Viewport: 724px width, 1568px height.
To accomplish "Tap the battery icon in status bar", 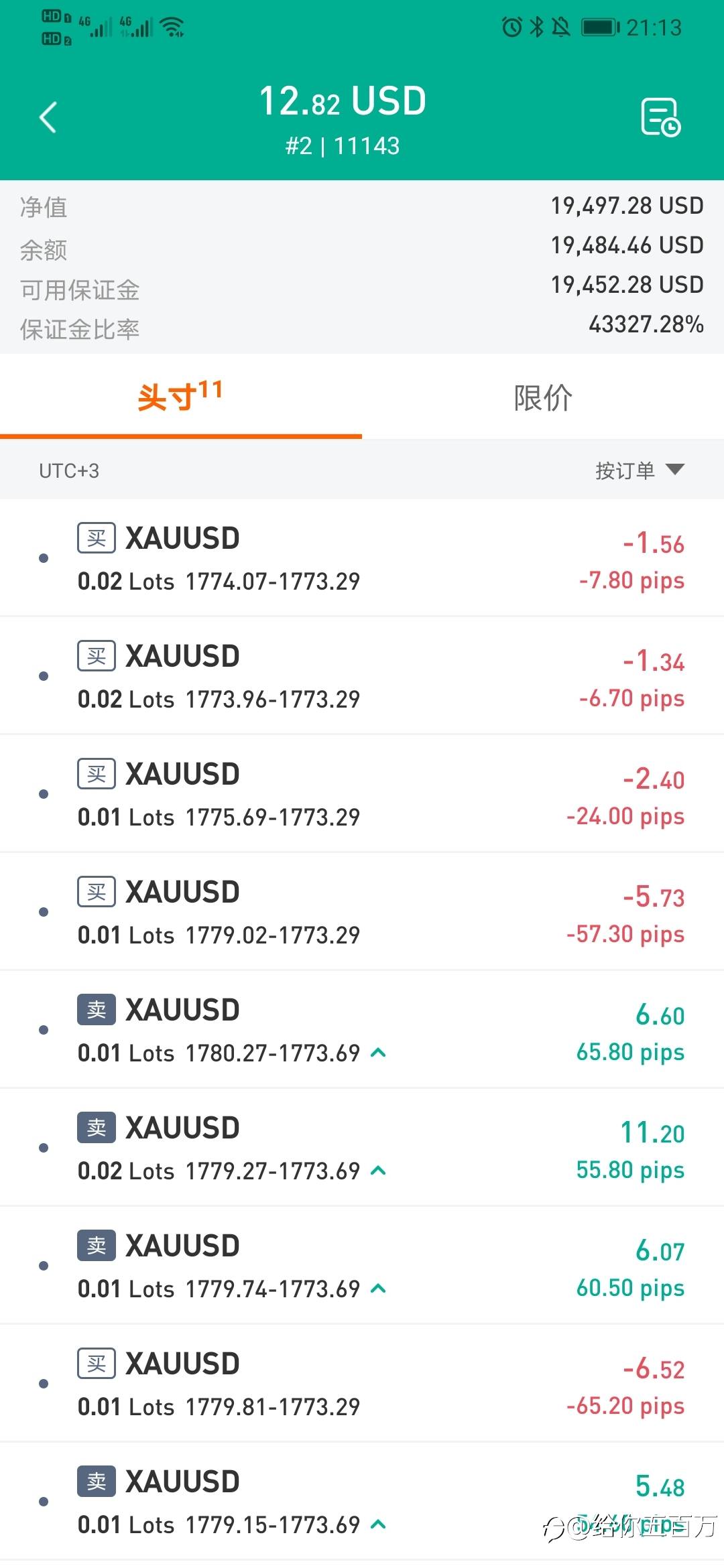I will (600, 27).
